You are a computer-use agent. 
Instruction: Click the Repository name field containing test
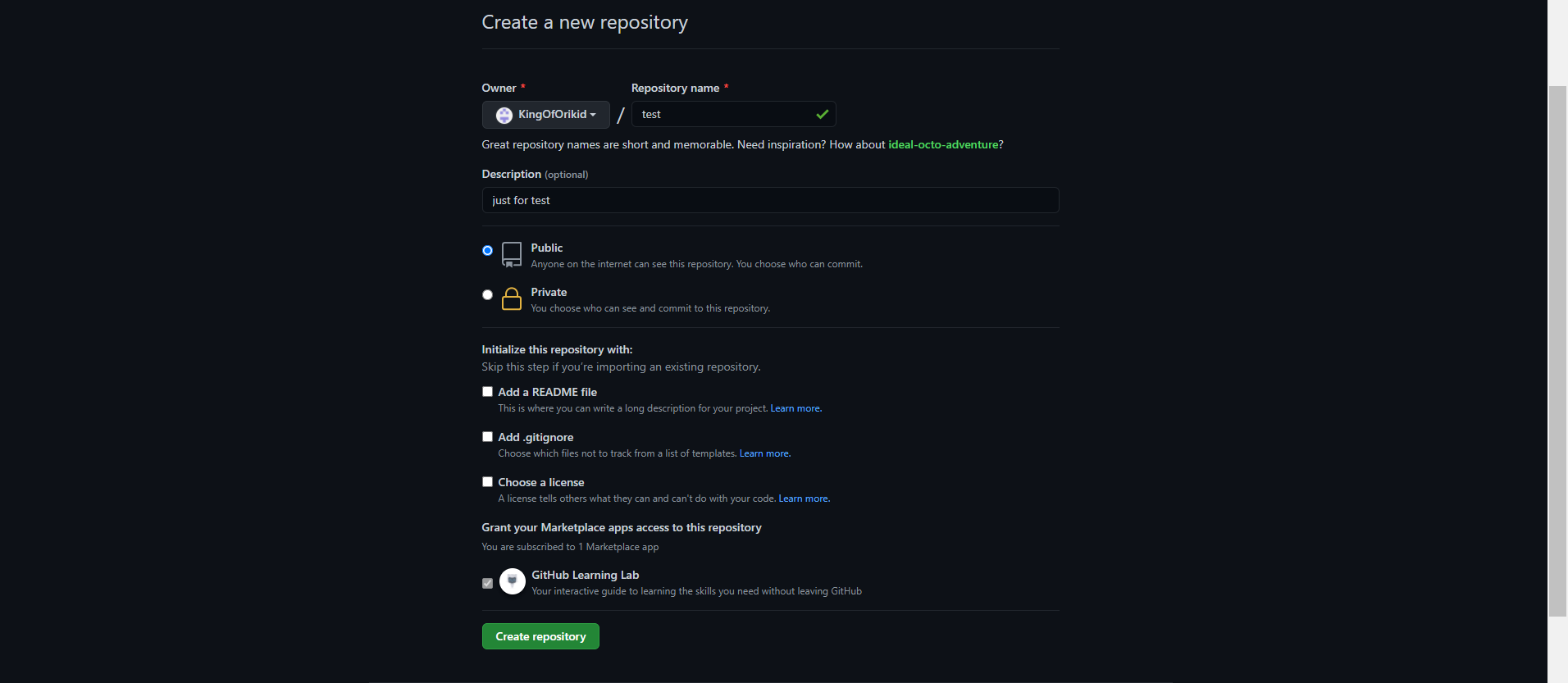coord(733,114)
